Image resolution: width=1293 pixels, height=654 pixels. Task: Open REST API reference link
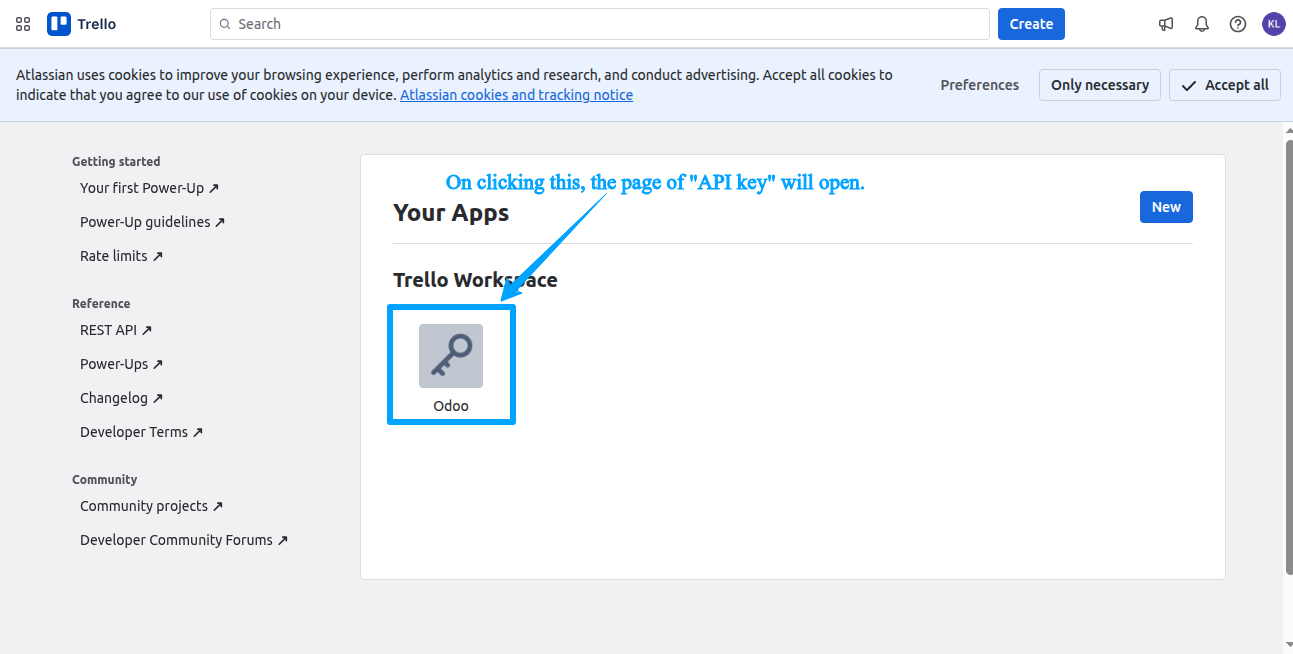coord(116,330)
